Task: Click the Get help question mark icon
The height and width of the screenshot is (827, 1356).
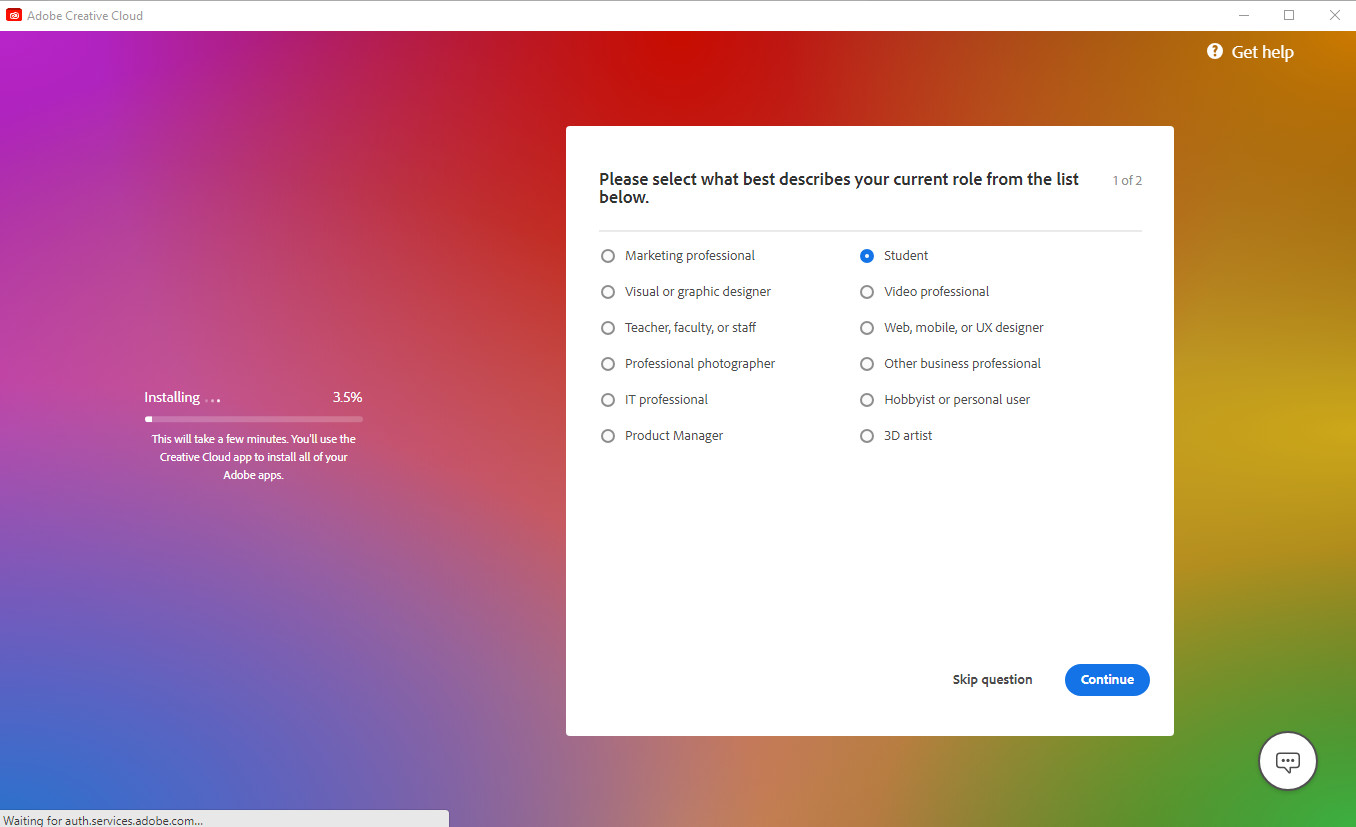Action: [x=1215, y=51]
